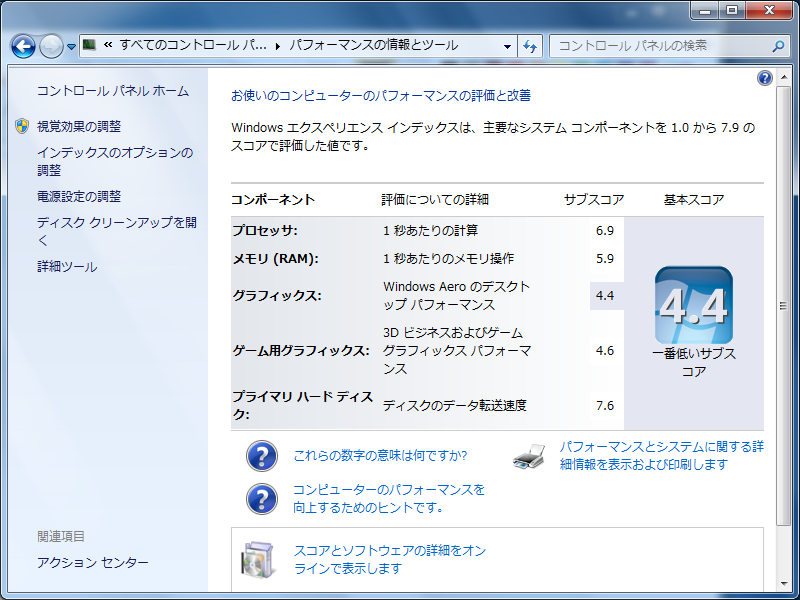The width and height of the screenshot is (800, 600).
Task: Click question icon beside performance improvement hints
Action: tap(262, 498)
